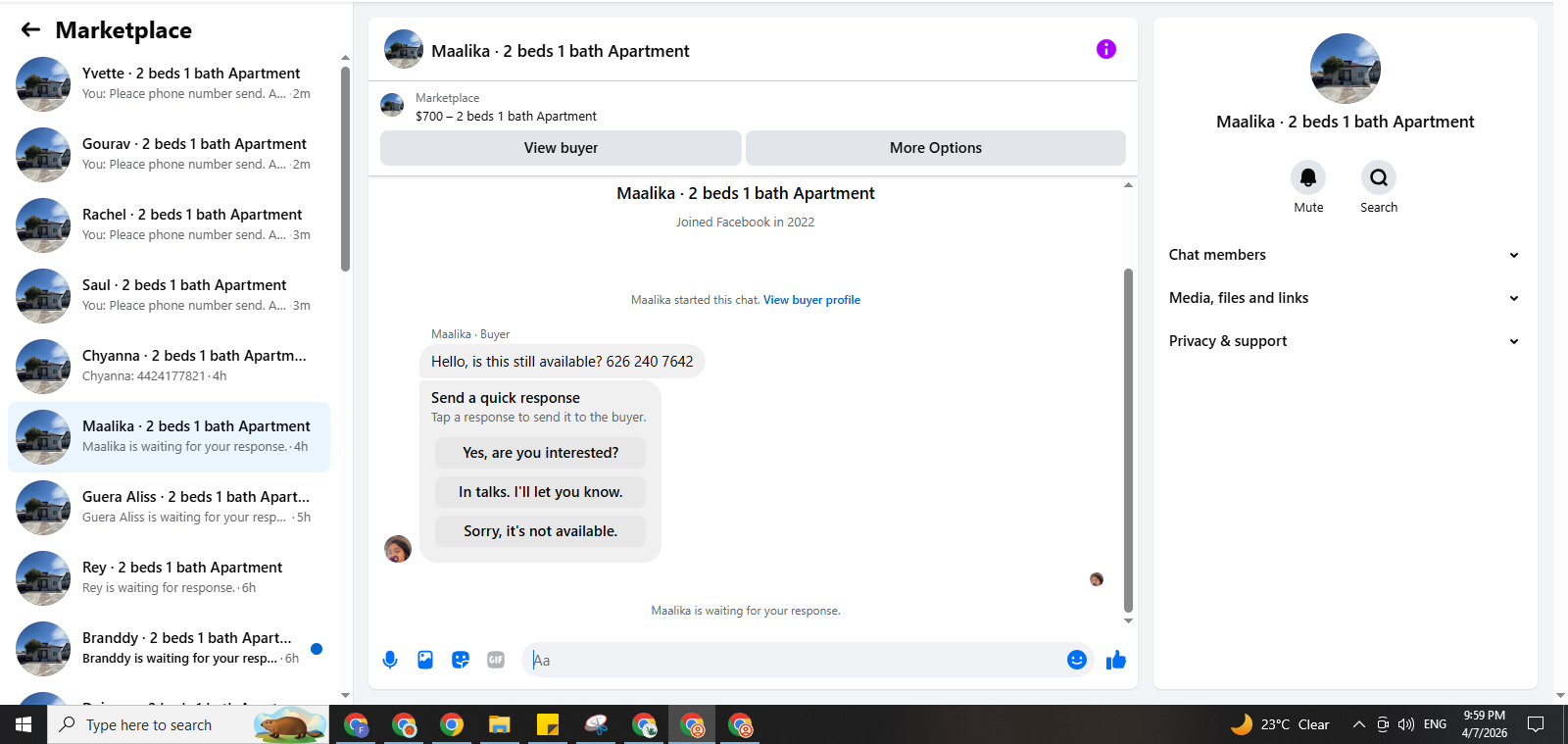Expand Chat members section
This screenshot has width=1568, height=744.
[1344, 255]
